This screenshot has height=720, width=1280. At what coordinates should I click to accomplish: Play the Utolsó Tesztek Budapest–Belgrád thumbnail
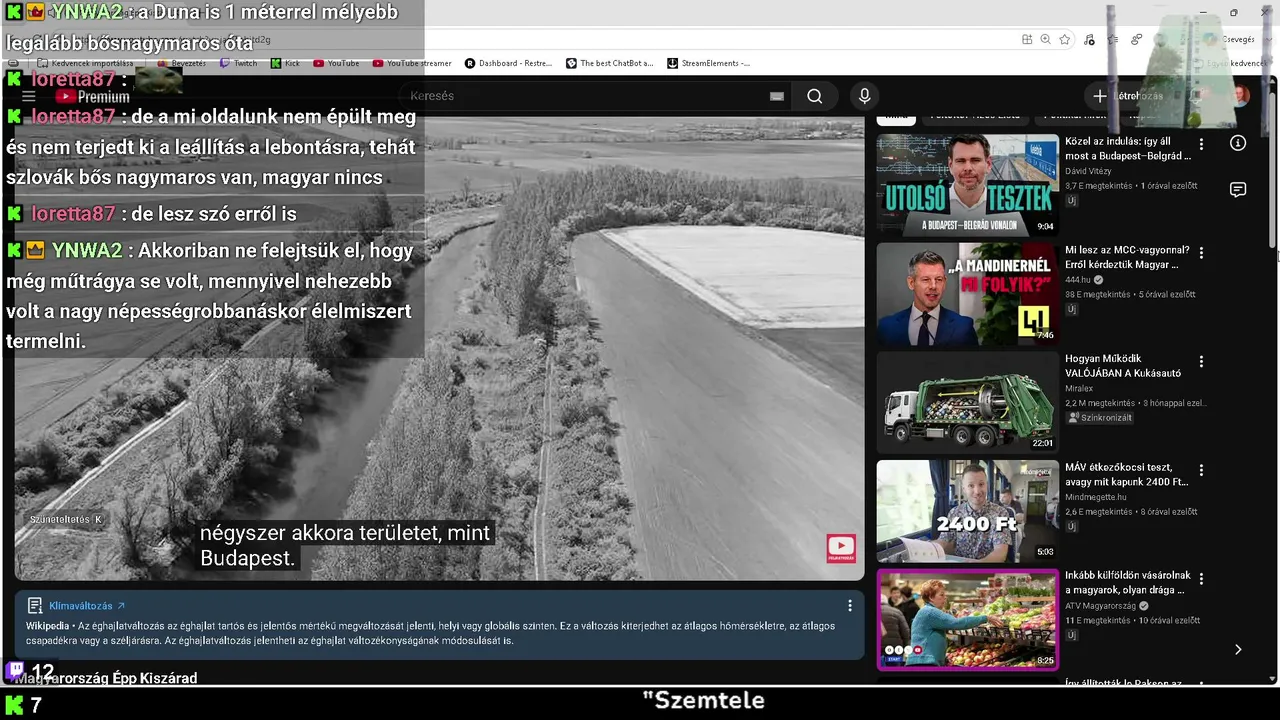tap(967, 185)
